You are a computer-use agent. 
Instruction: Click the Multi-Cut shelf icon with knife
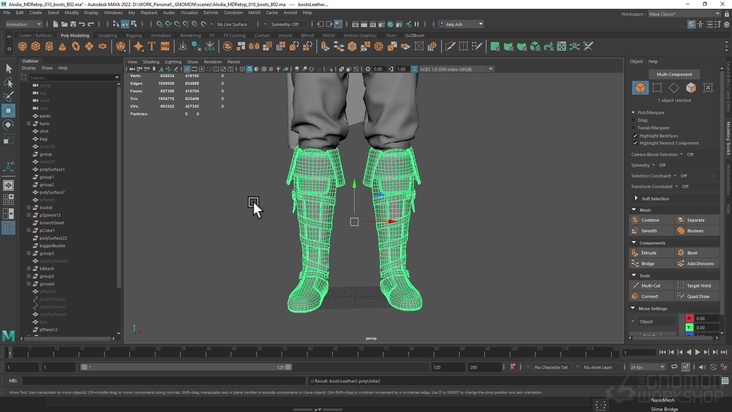point(450,46)
